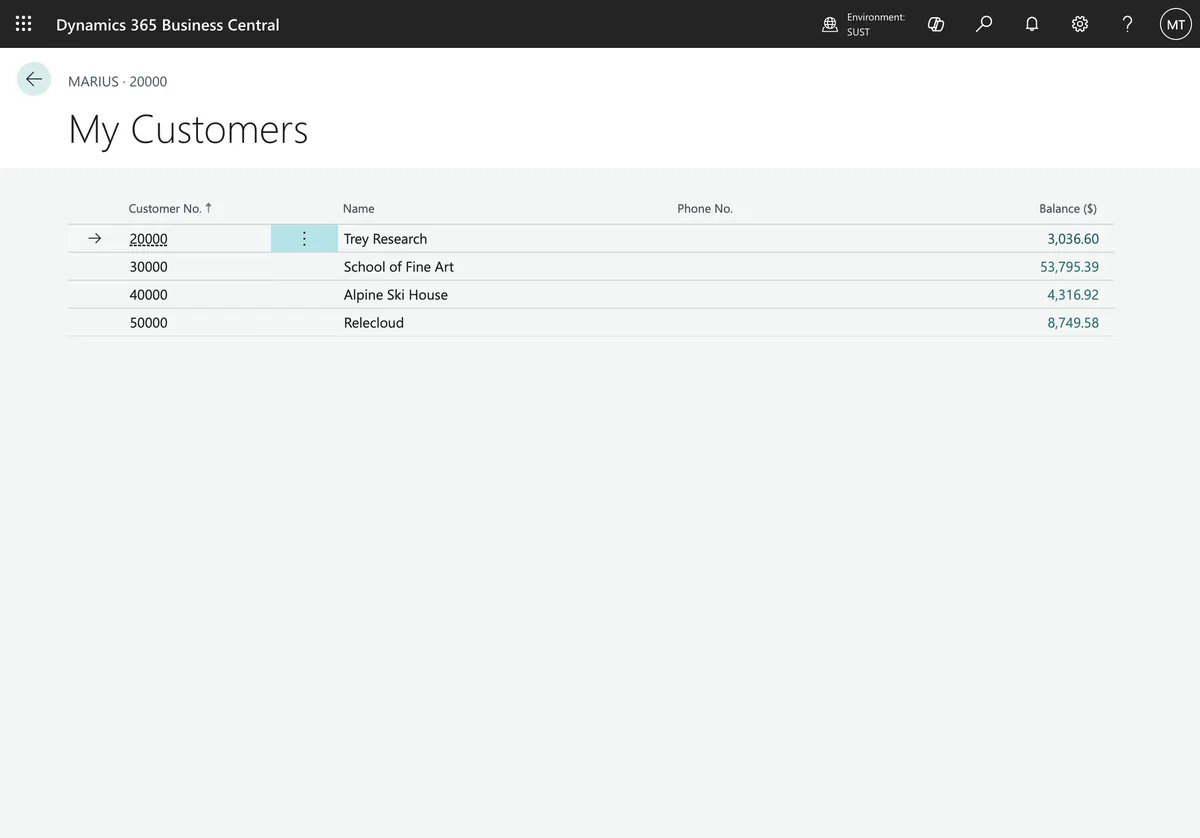This screenshot has width=1200, height=838.
Task: Open balance 53,795.39 drilldown
Action: 1069,267
